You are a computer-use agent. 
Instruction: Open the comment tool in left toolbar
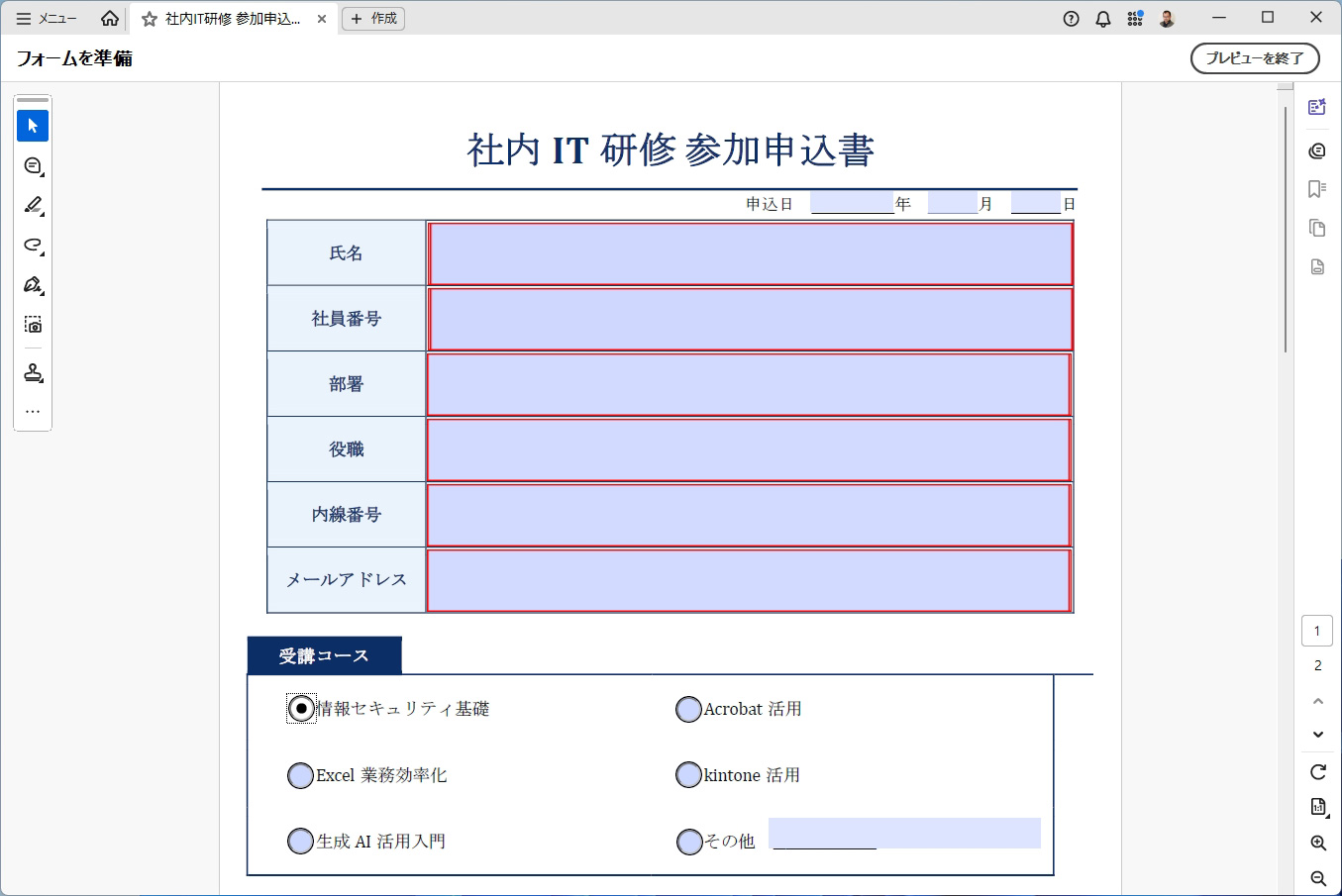pyautogui.click(x=33, y=165)
